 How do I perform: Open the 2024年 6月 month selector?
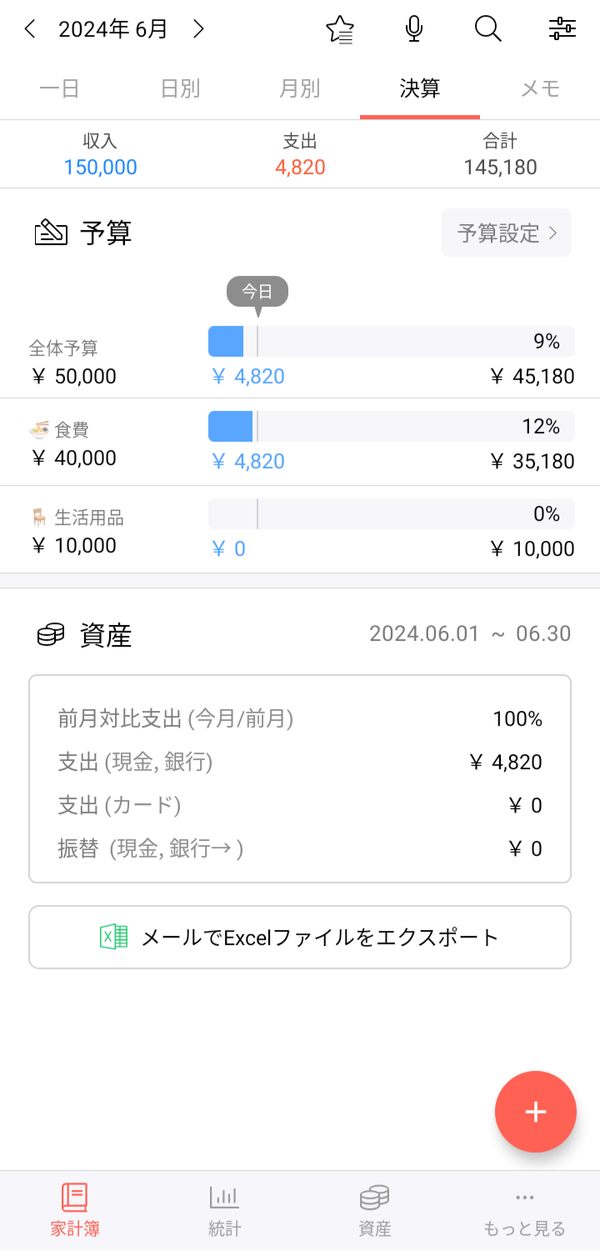pyautogui.click(x=113, y=29)
